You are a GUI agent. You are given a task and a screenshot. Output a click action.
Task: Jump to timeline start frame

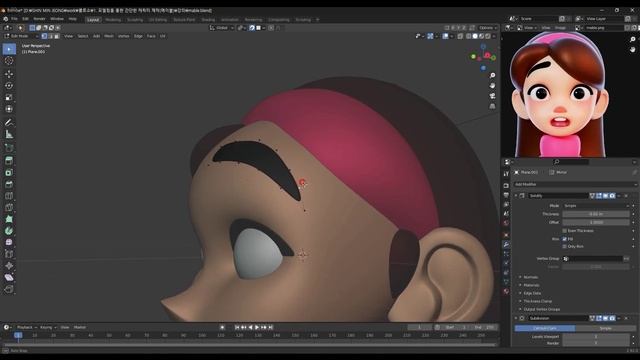[x=237, y=327]
